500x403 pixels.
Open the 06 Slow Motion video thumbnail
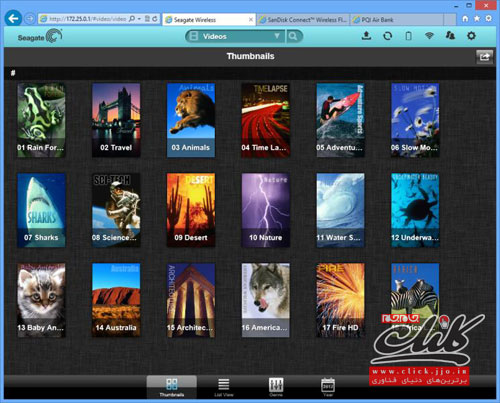(415, 120)
